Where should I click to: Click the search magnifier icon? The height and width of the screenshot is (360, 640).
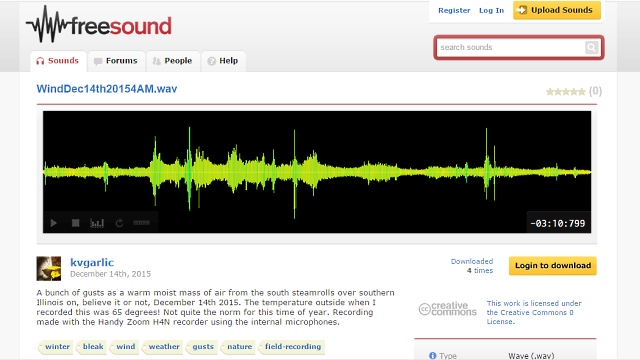pyautogui.click(x=591, y=47)
